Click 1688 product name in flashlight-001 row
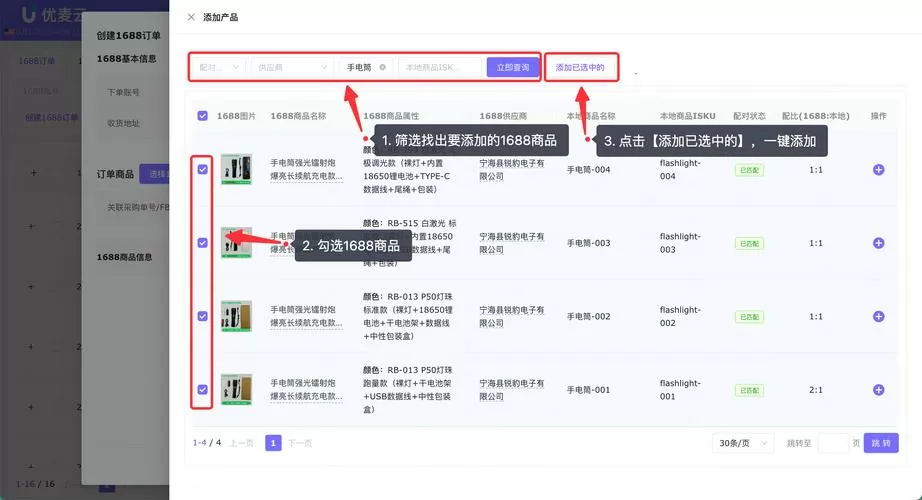 [306, 389]
